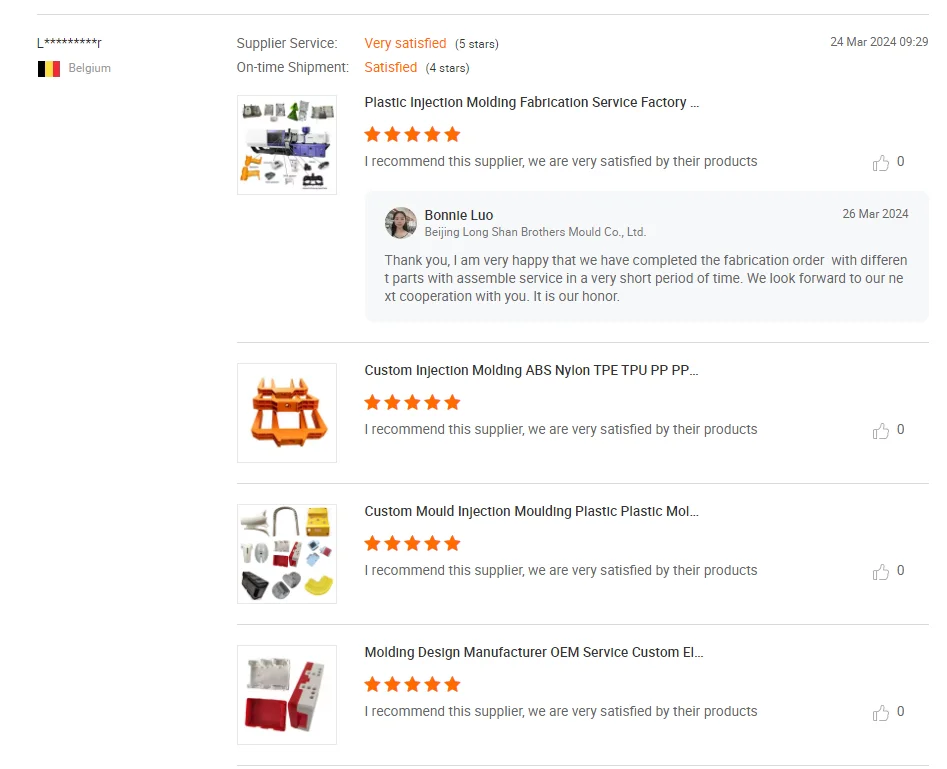This screenshot has height=769, width=947.
Task: Click the Satisfied on-time shipment rating
Action: (391, 68)
